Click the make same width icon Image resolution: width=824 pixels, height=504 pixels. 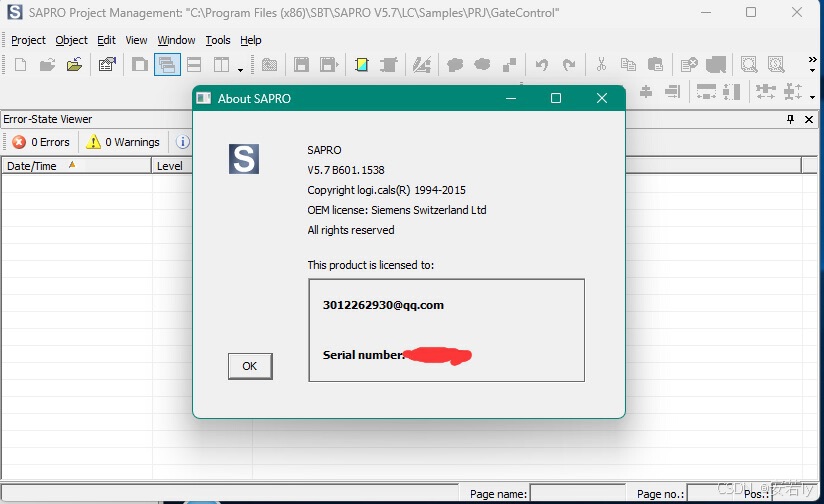click(x=706, y=92)
